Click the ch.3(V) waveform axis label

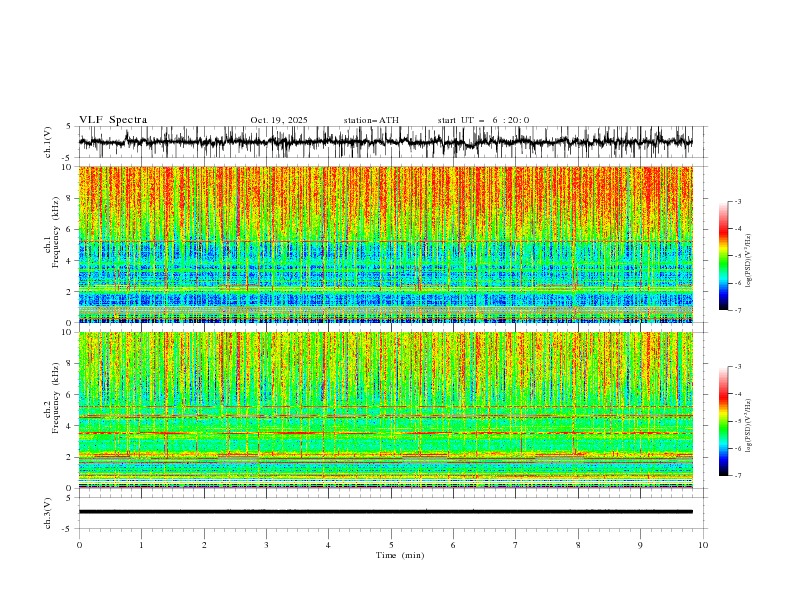(x=48, y=513)
